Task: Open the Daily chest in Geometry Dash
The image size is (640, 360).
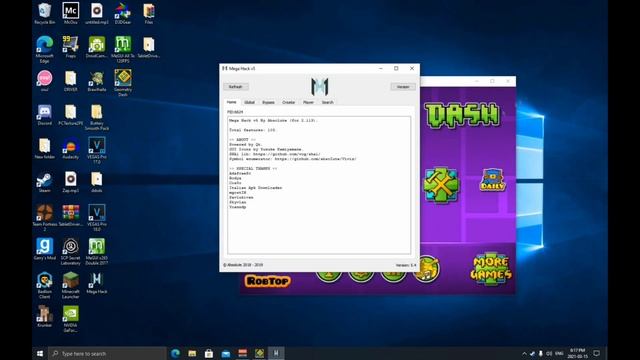Action: pyautogui.click(x=493, y=180)
